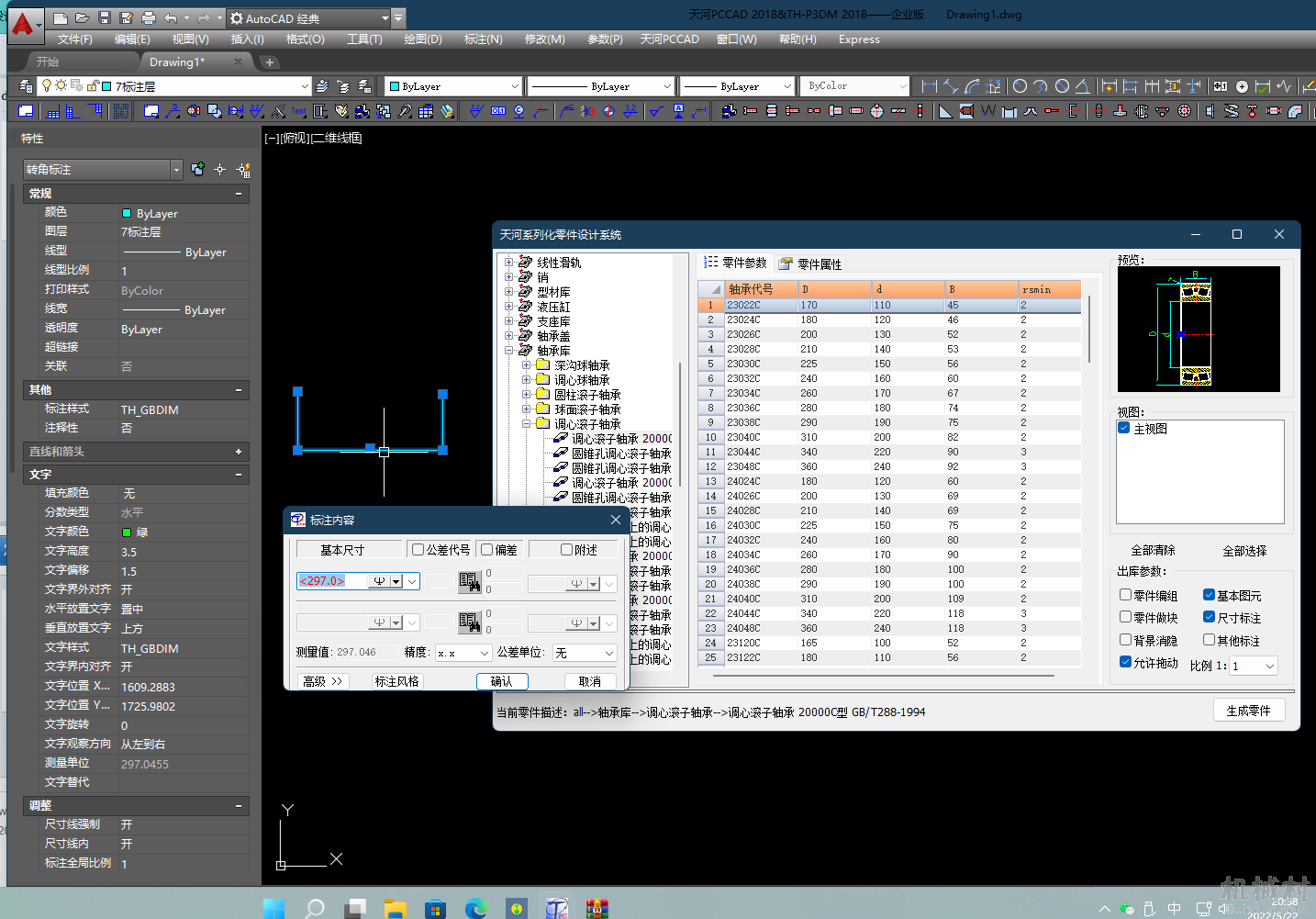The width and height of the screenshot is (1316, 919).
Task: Uncheck the 尺寸标注 option
Action: click(1210, 617)
